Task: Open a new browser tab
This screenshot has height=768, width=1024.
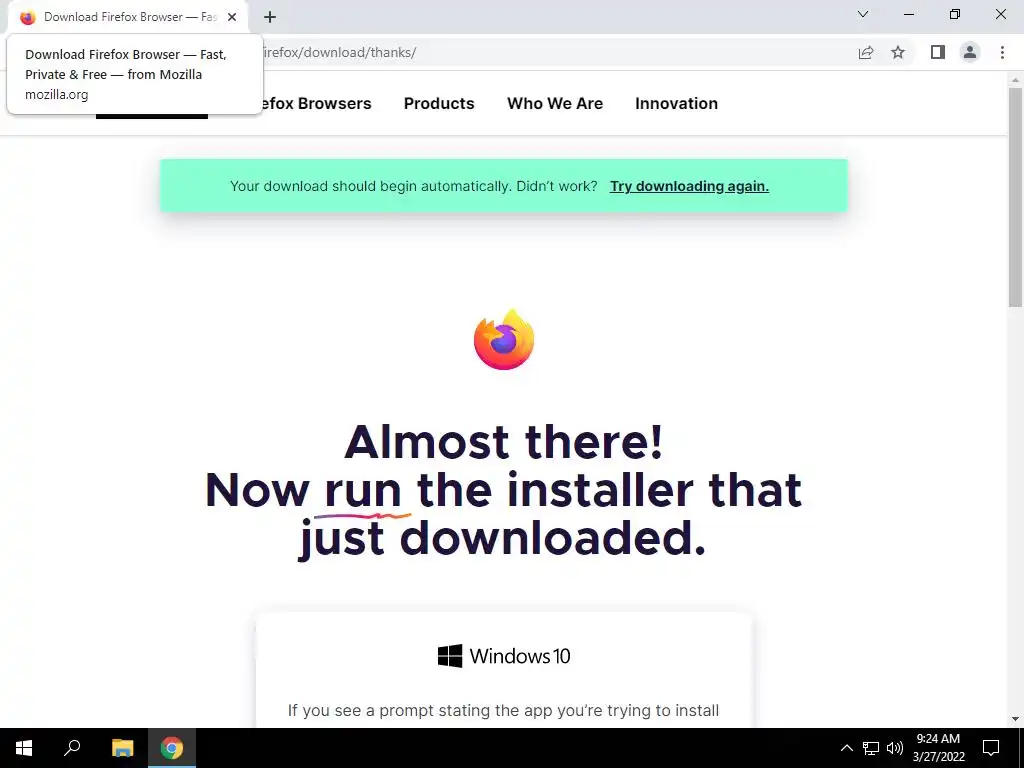Action: (x=270, y=17)
